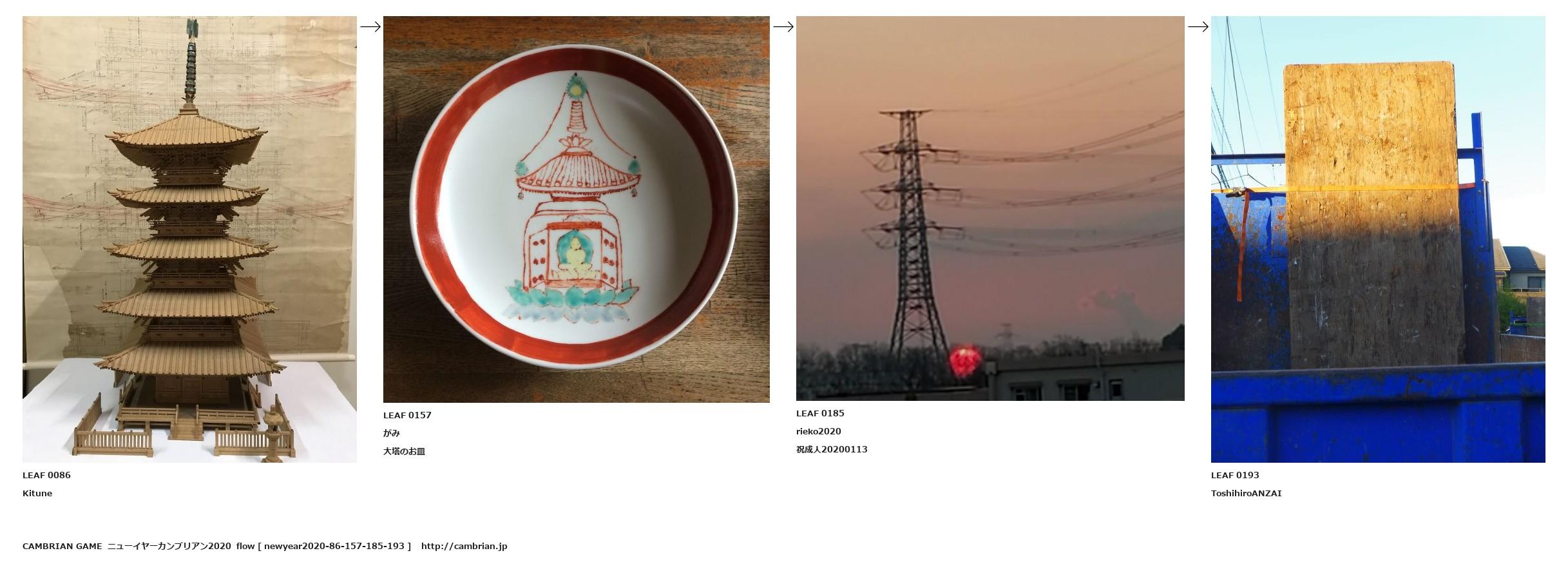Click author name rieko2020

pyautogui.click(x=819, y=431)
